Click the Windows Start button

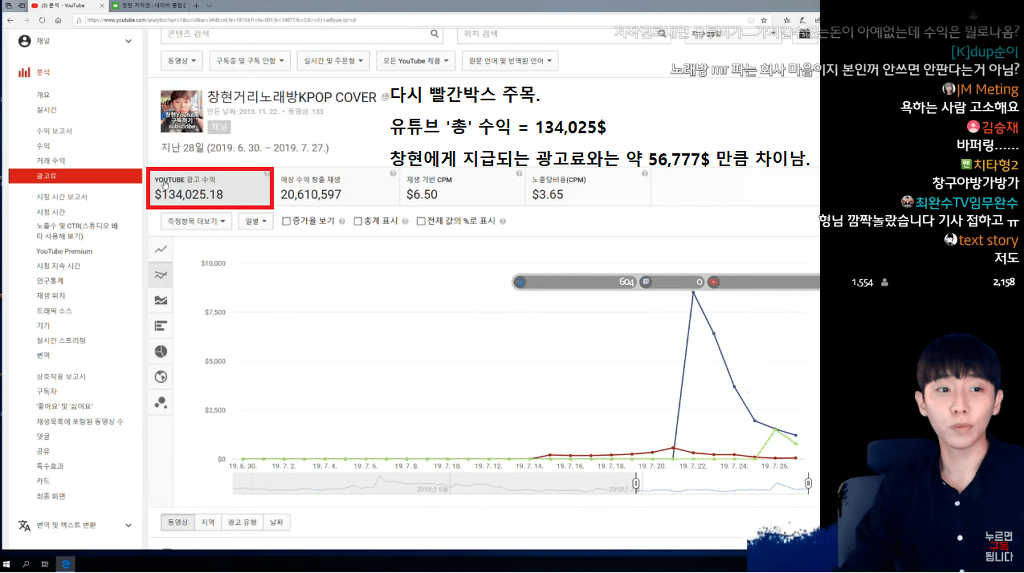(x=7, y=564)
